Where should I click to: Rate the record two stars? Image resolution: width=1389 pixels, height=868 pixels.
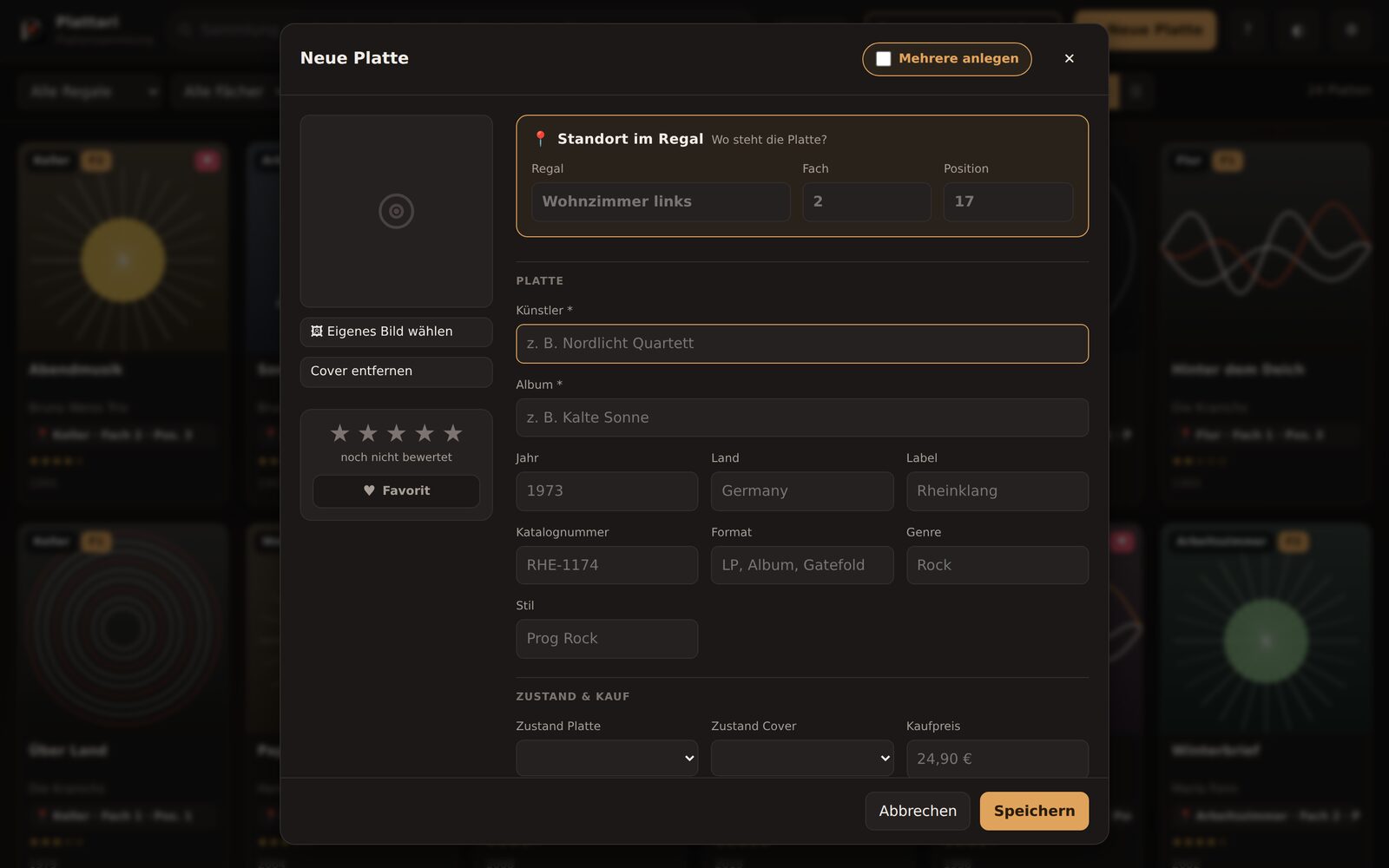click(368, 432)
